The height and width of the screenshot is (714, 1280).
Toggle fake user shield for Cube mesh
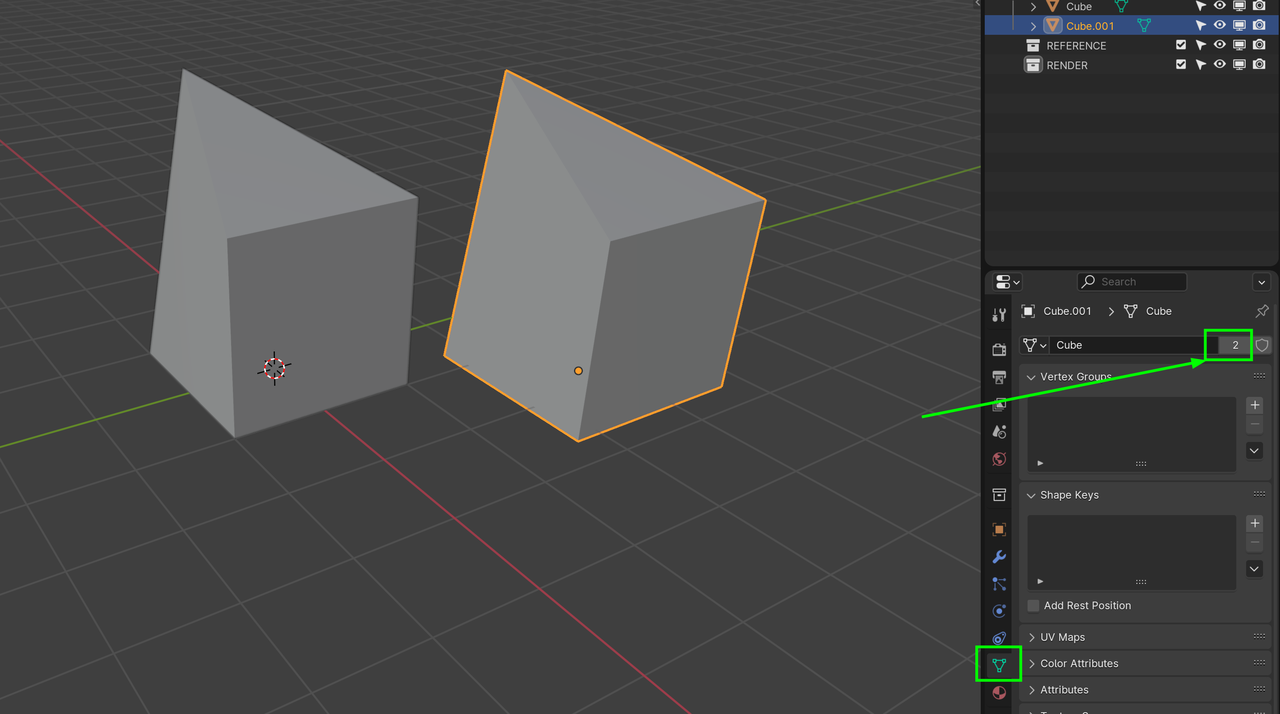click(1262, 345)
